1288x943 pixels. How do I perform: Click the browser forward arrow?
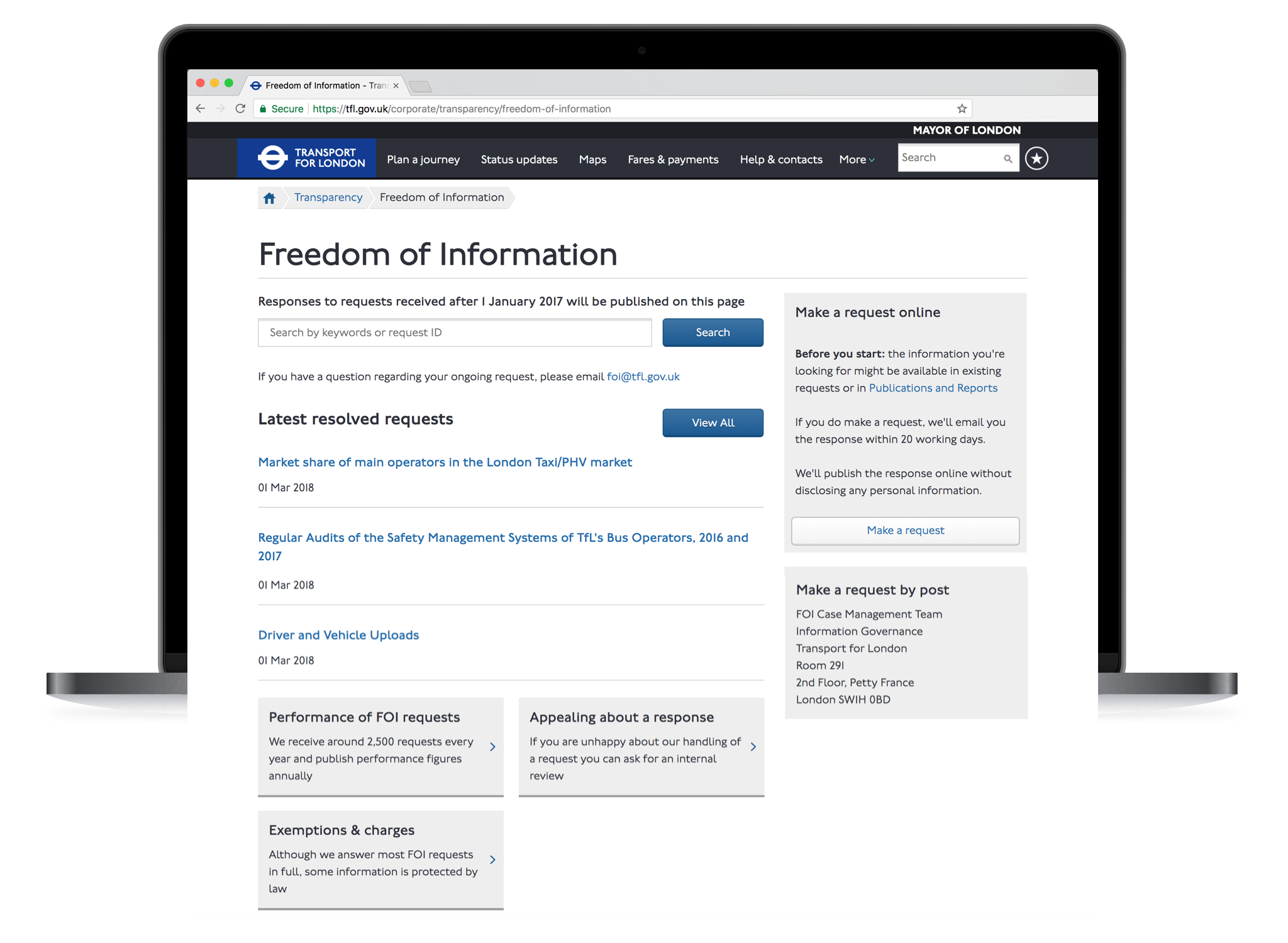pyautogui.click(x=220, y=108)
